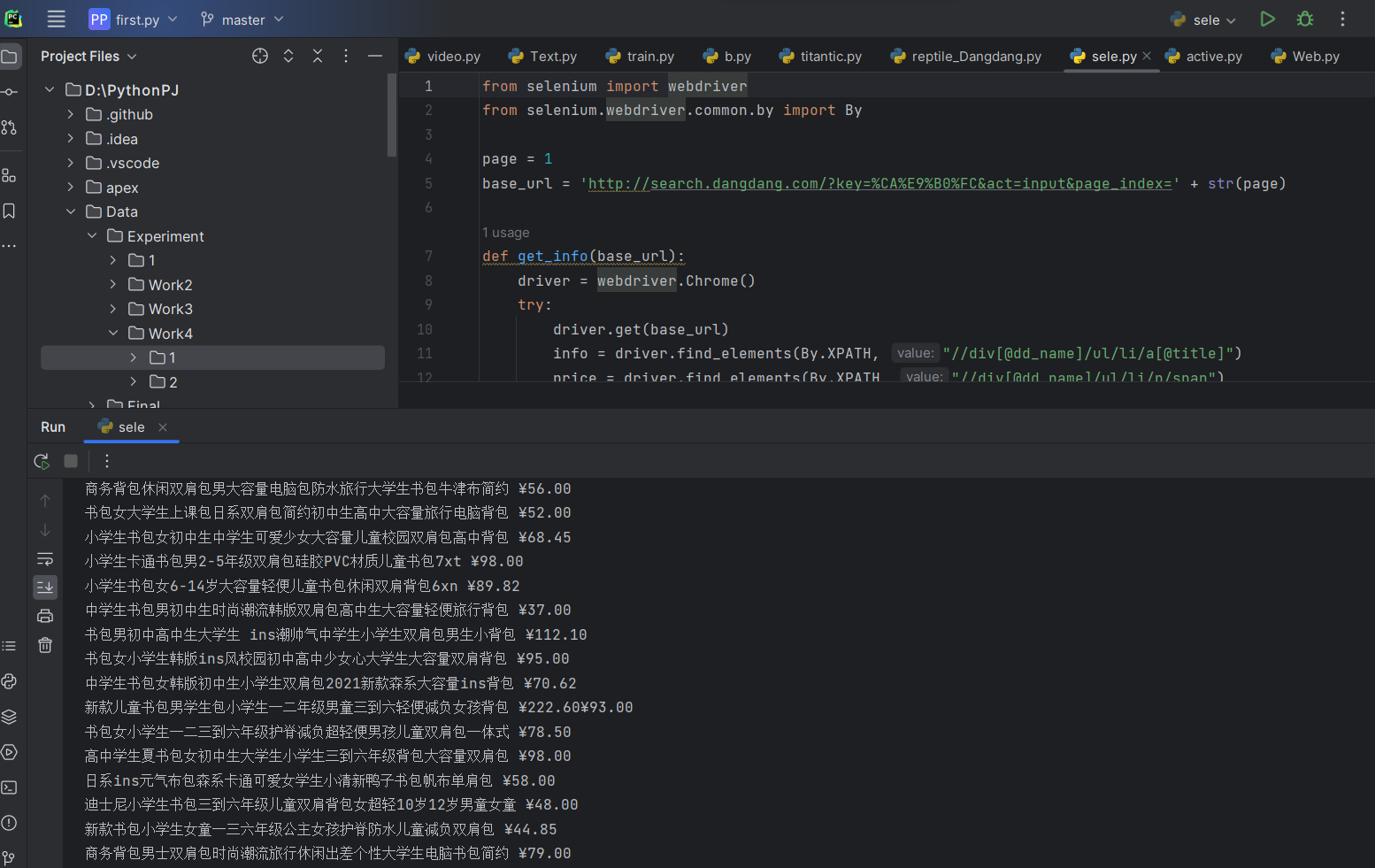Image resolution: width=1375 pixels, height=868 pixels.
Task: Open the More Actions toolbar menu
Action: point(1342,19)
